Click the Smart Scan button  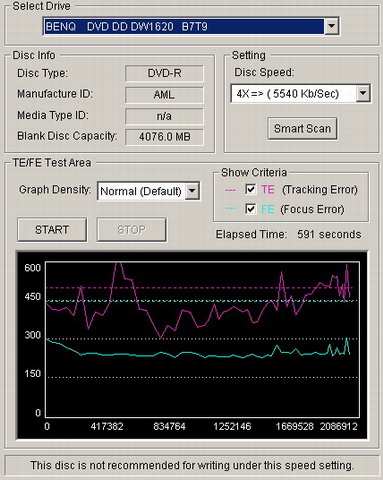(x=302, y=129)
